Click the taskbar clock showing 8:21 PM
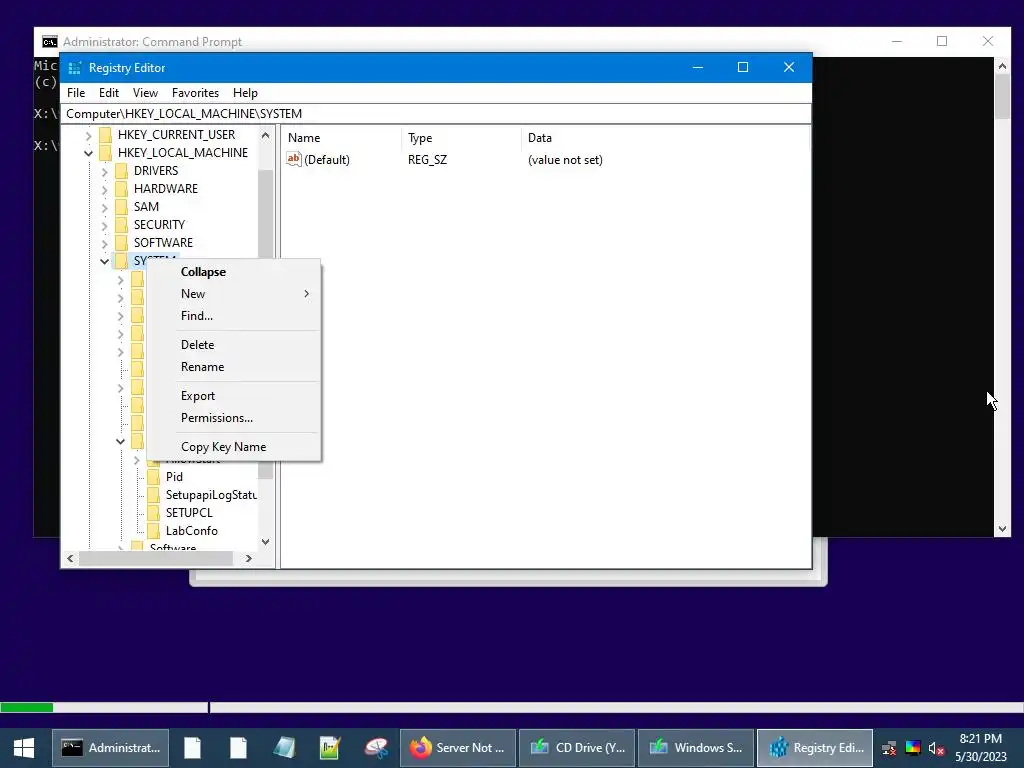 (x=981, y=748)
